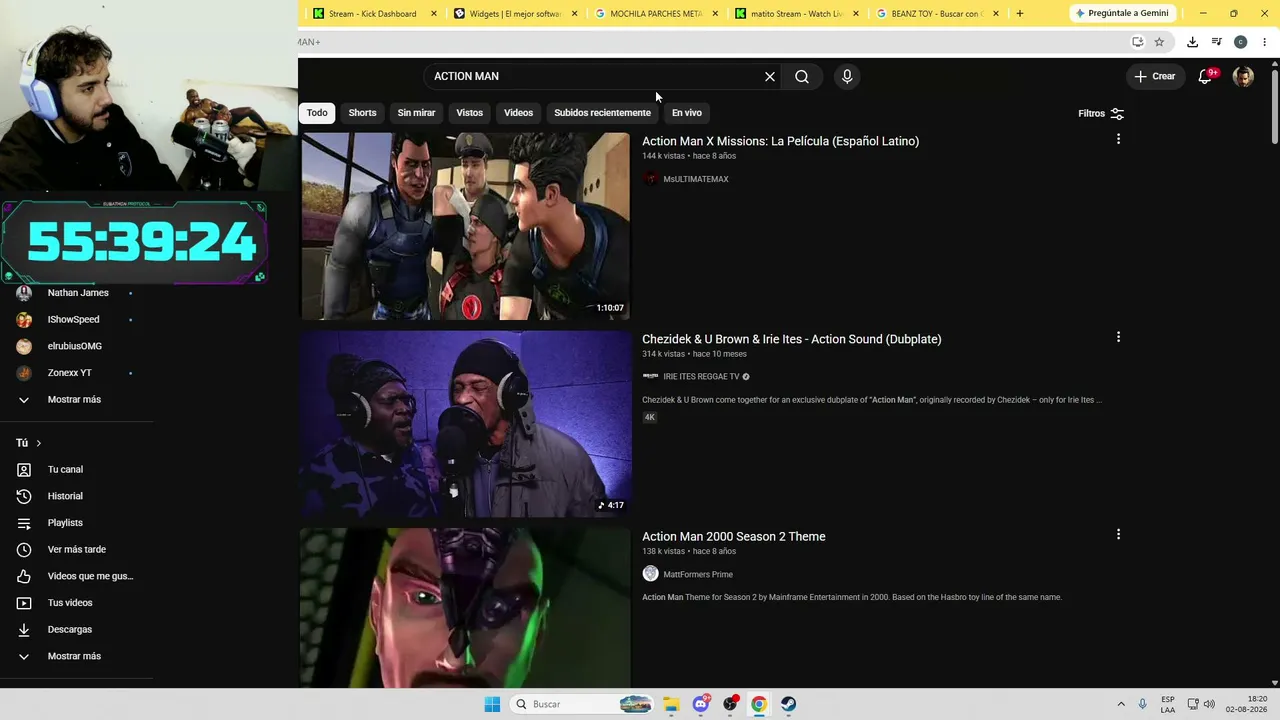Screen dimensions: 1280x720
Task: Open the Windows Start menu
Action: tap(492, 704)
